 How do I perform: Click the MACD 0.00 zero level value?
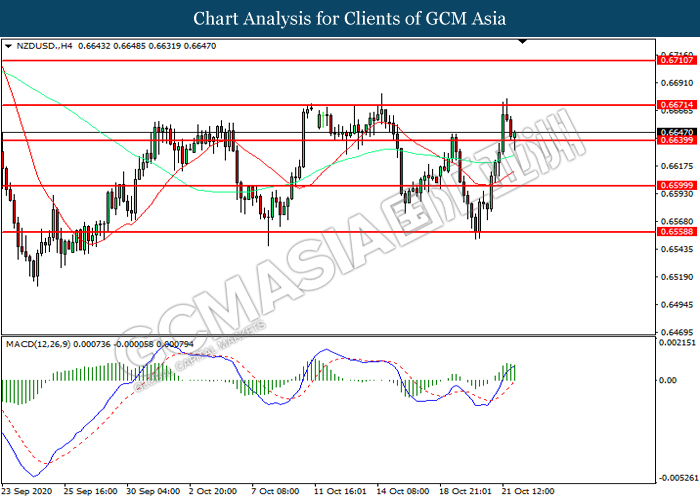[668, 380]
